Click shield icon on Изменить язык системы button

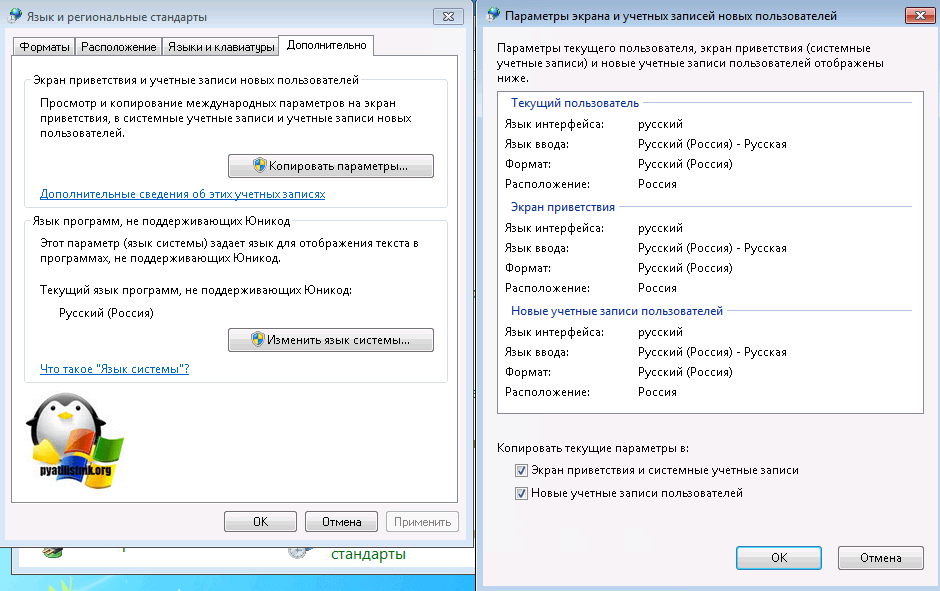tap(257, 339)
